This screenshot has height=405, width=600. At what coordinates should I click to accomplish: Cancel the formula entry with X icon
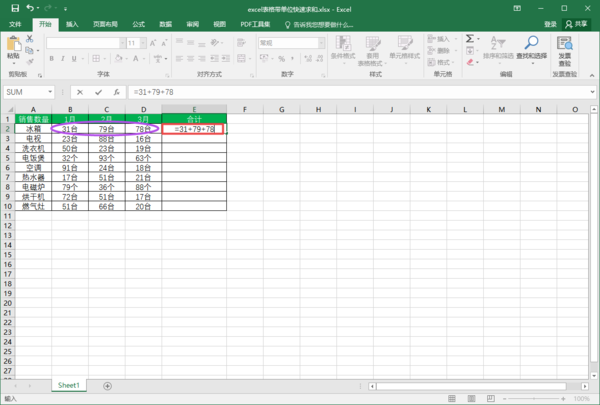point(80,92)
